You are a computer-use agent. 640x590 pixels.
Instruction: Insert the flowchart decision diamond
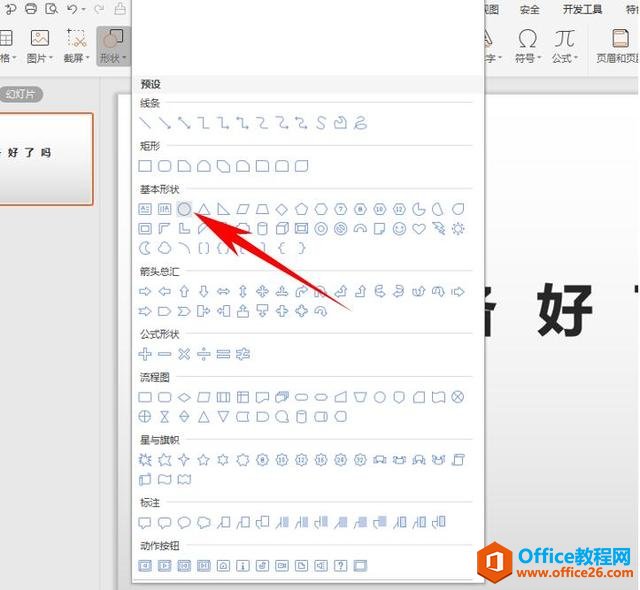click(x=184, y=398)
